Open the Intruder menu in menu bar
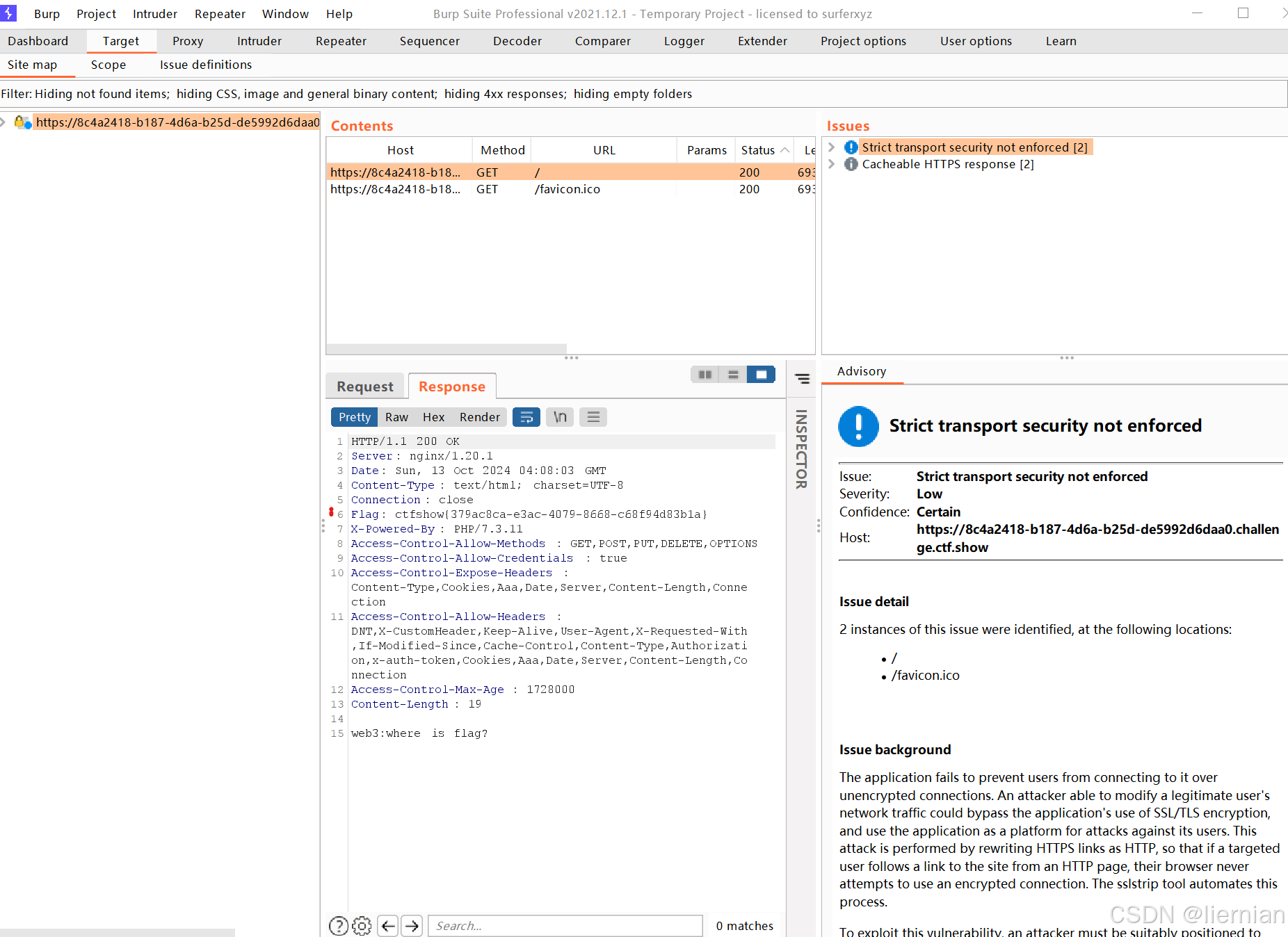The height and width of the screenshot is (937, 1288). 155,14
